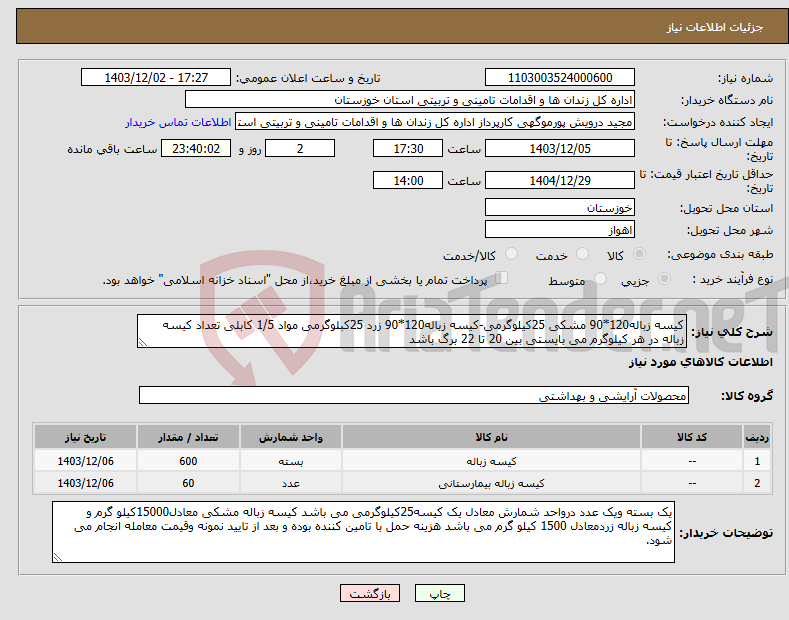Image resolution: width=789 pixels, height=620 pixels.
Task: Click the announcement date field 1403/12/02 - 17:27
Action: coord(155,78)
